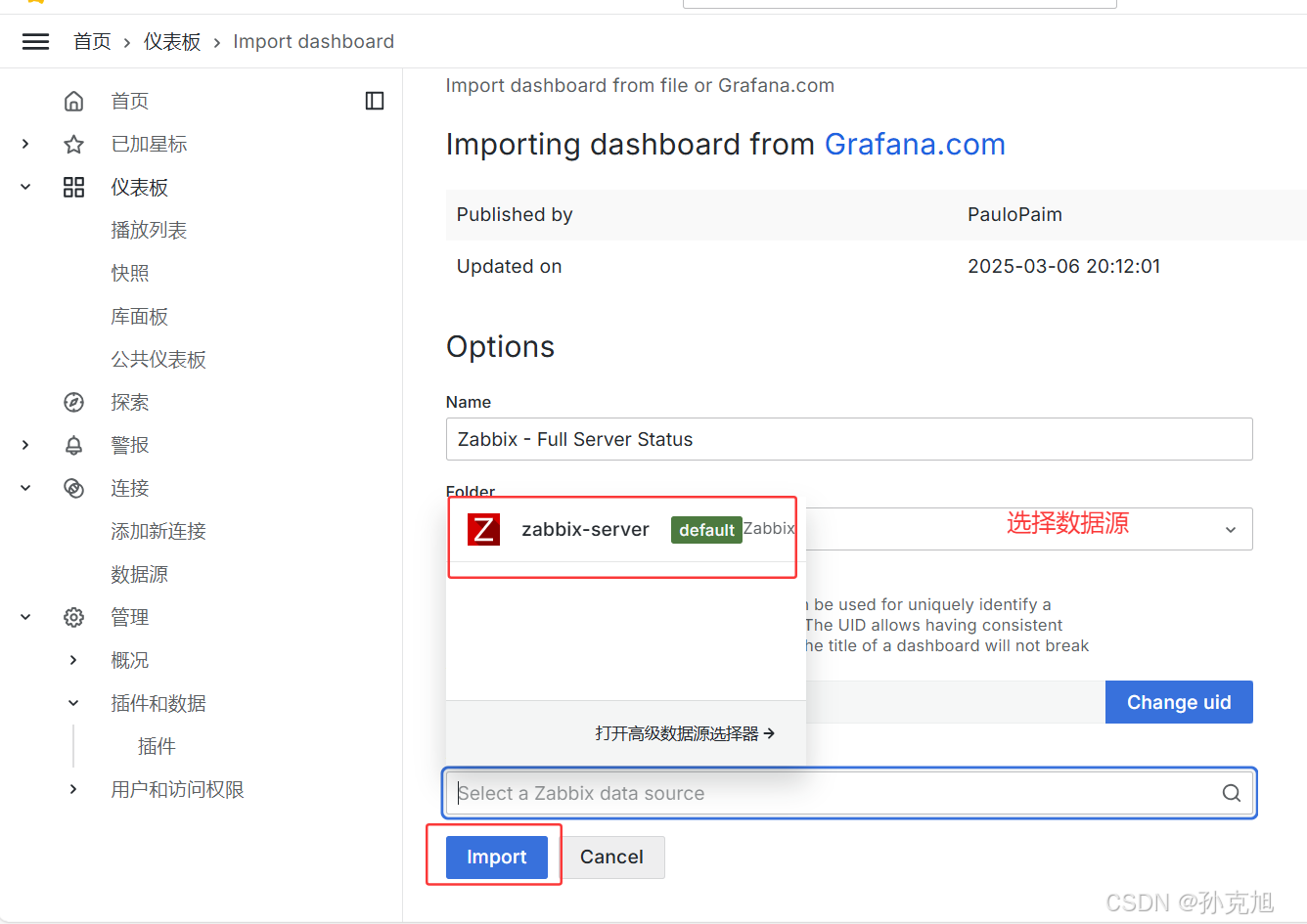Click the PauloPaim publisher name
Image resolution: width=1307 pixels, height=924 pixels.
1014,214
